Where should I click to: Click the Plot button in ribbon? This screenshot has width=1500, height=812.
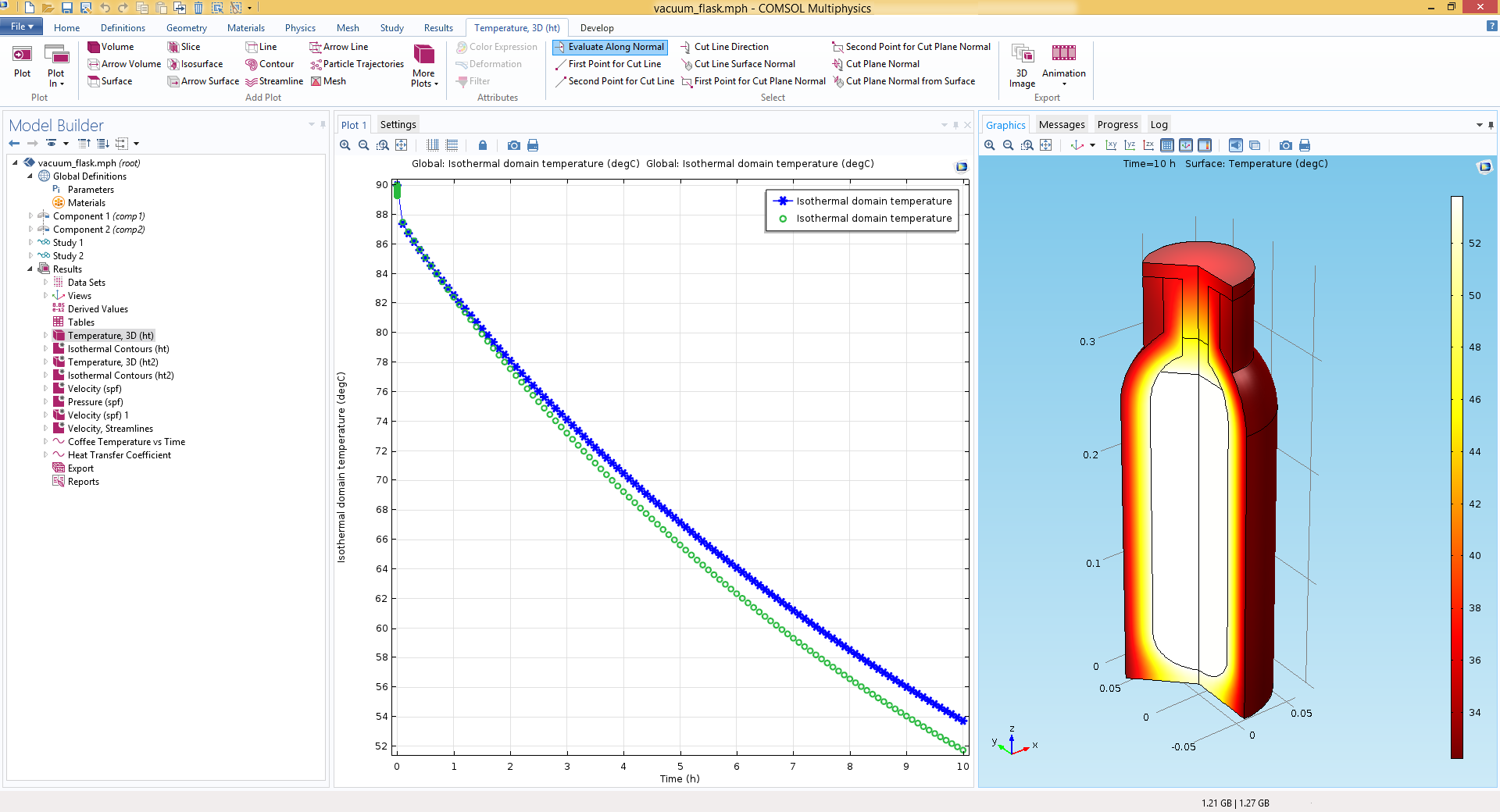click(22, 62)
